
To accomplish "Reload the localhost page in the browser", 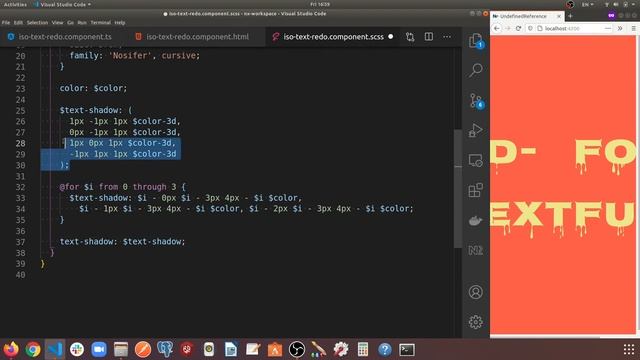I will tap(518, 29).
